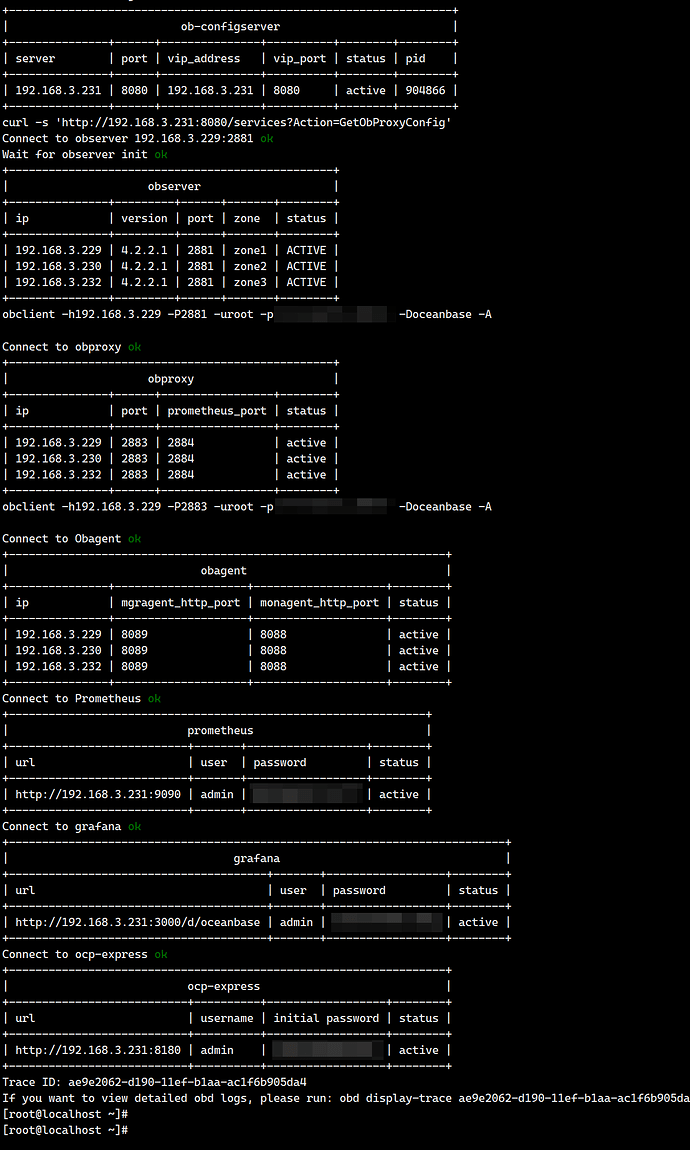
Task: Open the ocp-express URL http://192.168.3.231:8180
Action: (98, 1050)
